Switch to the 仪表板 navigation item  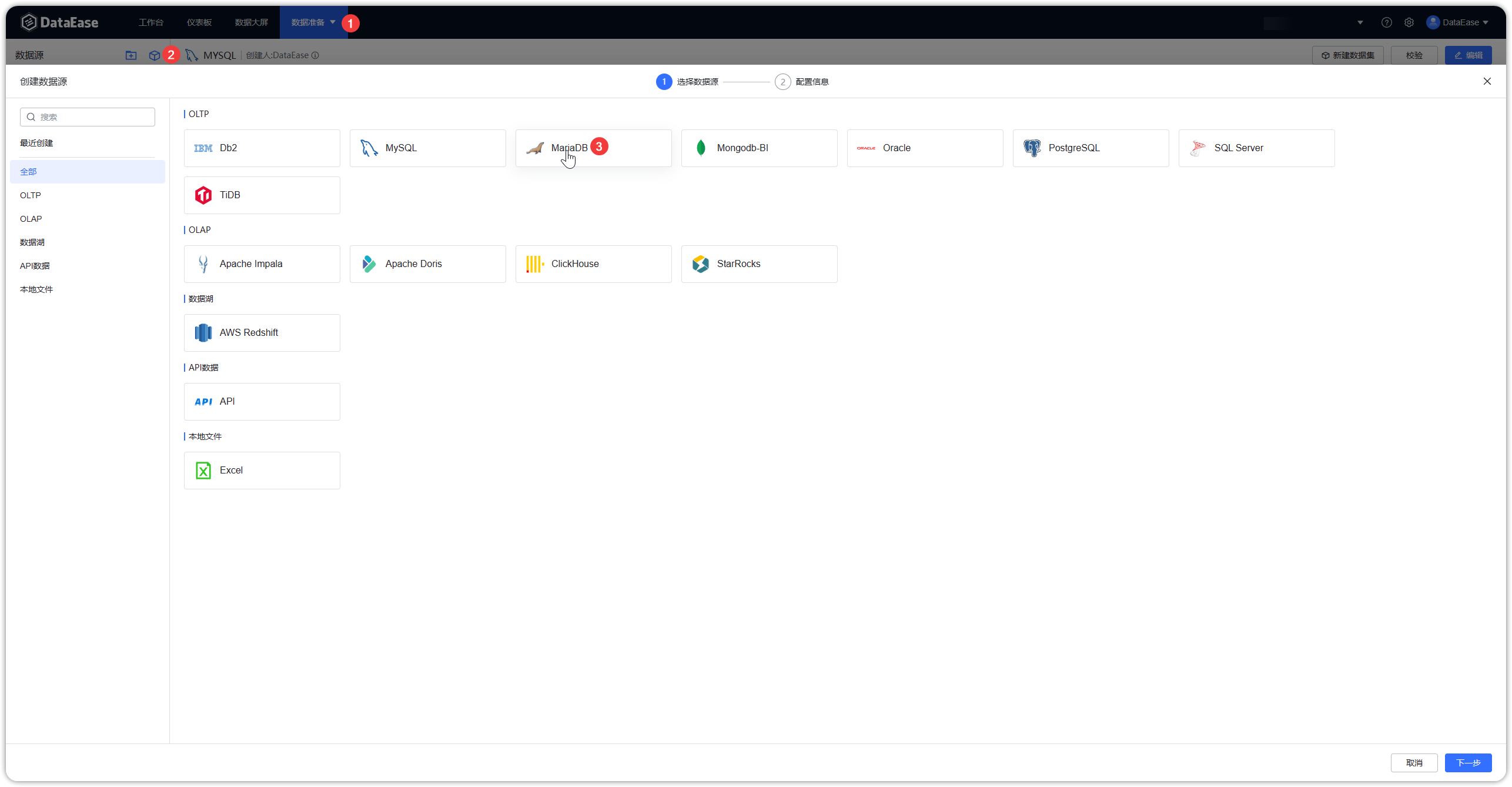tap(199, 22)
